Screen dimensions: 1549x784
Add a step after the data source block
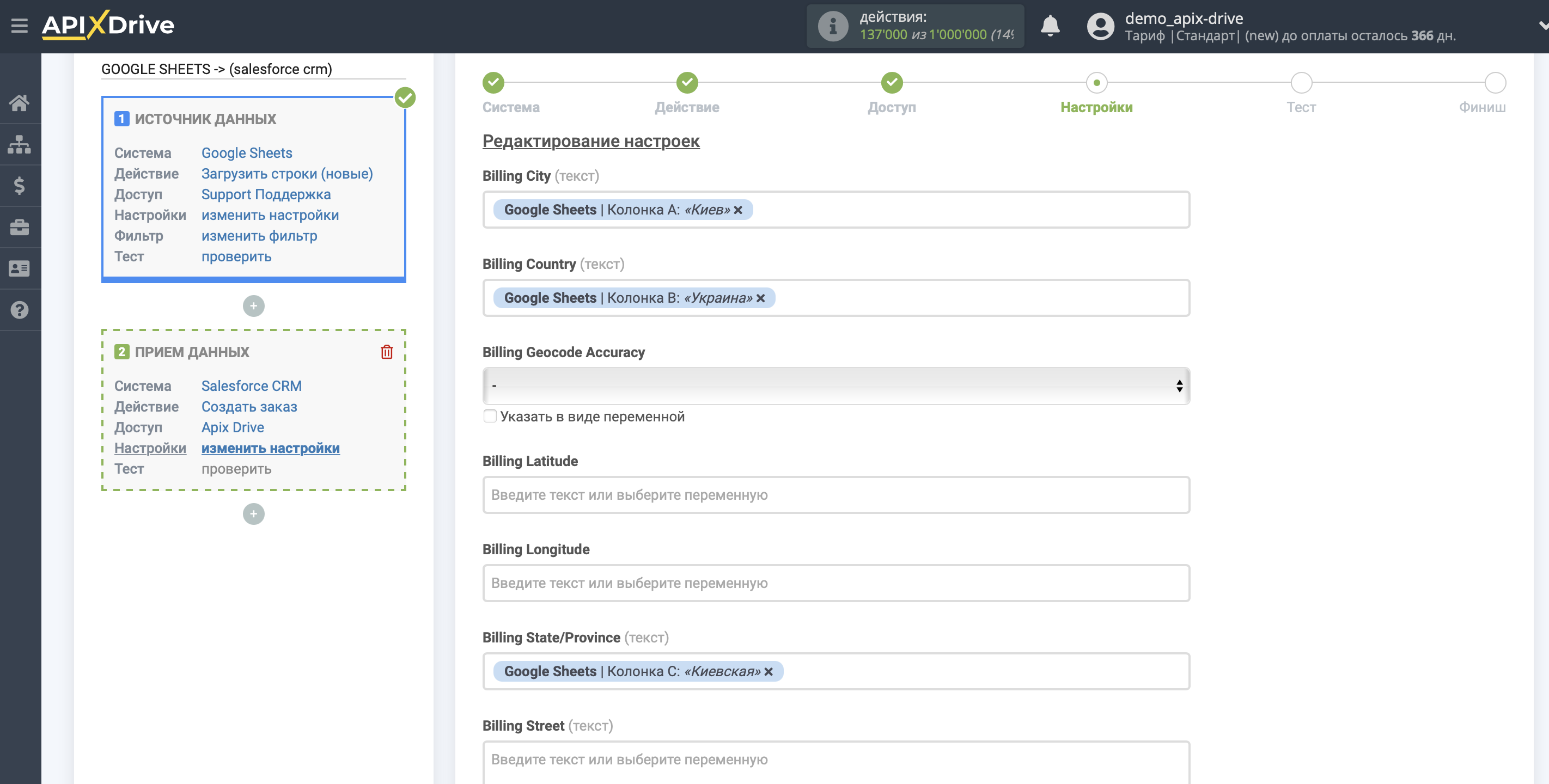(254, 306)
